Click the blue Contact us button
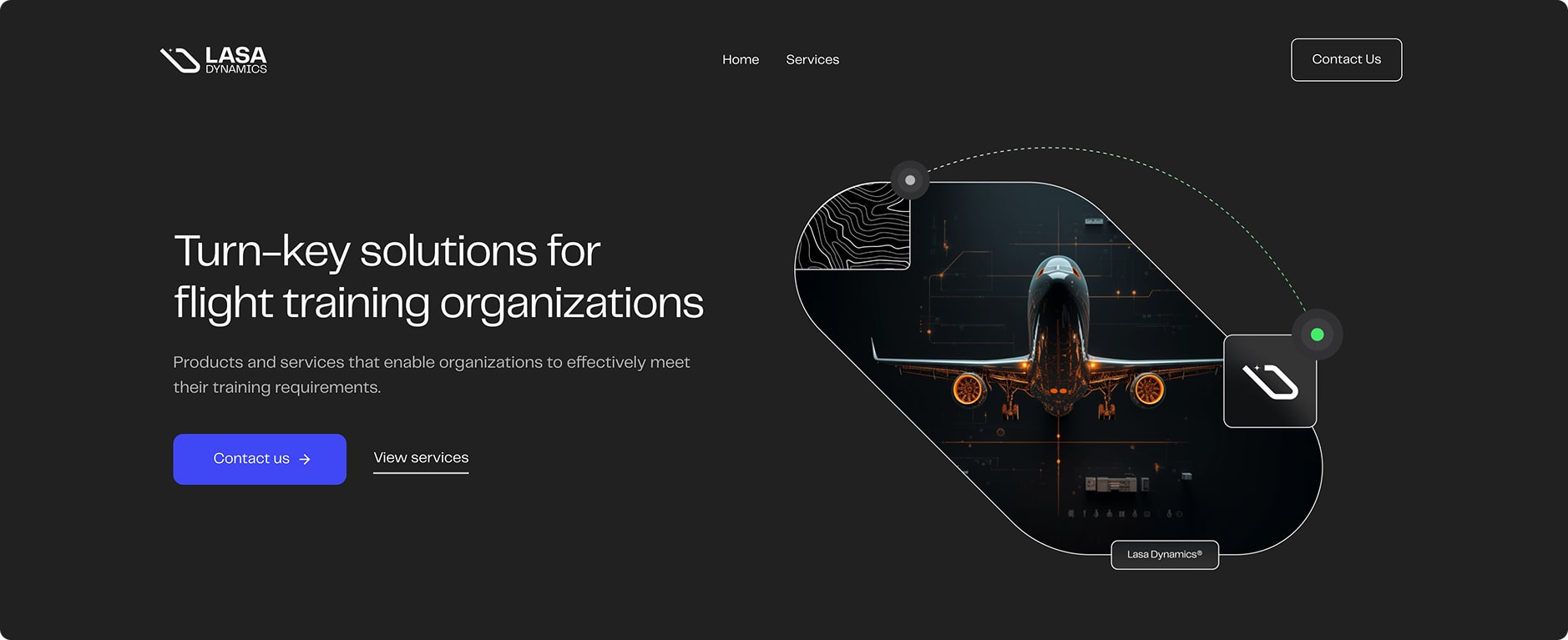The image size is (1568, 640). 259,459
